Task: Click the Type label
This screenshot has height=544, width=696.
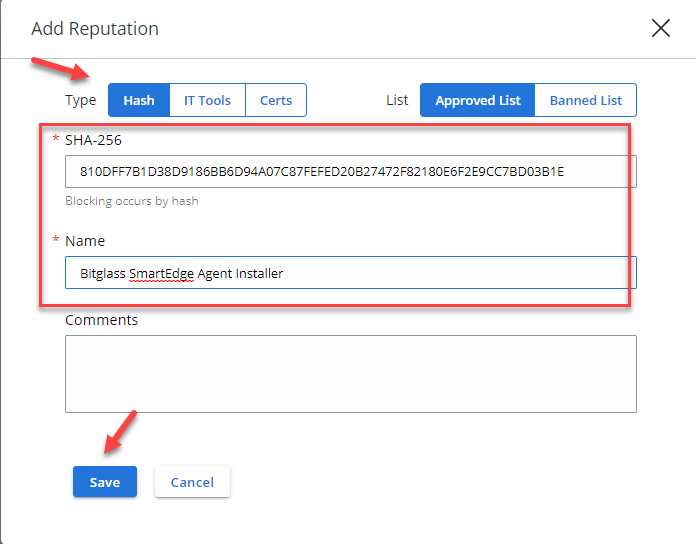Action: tap(80, 100)
